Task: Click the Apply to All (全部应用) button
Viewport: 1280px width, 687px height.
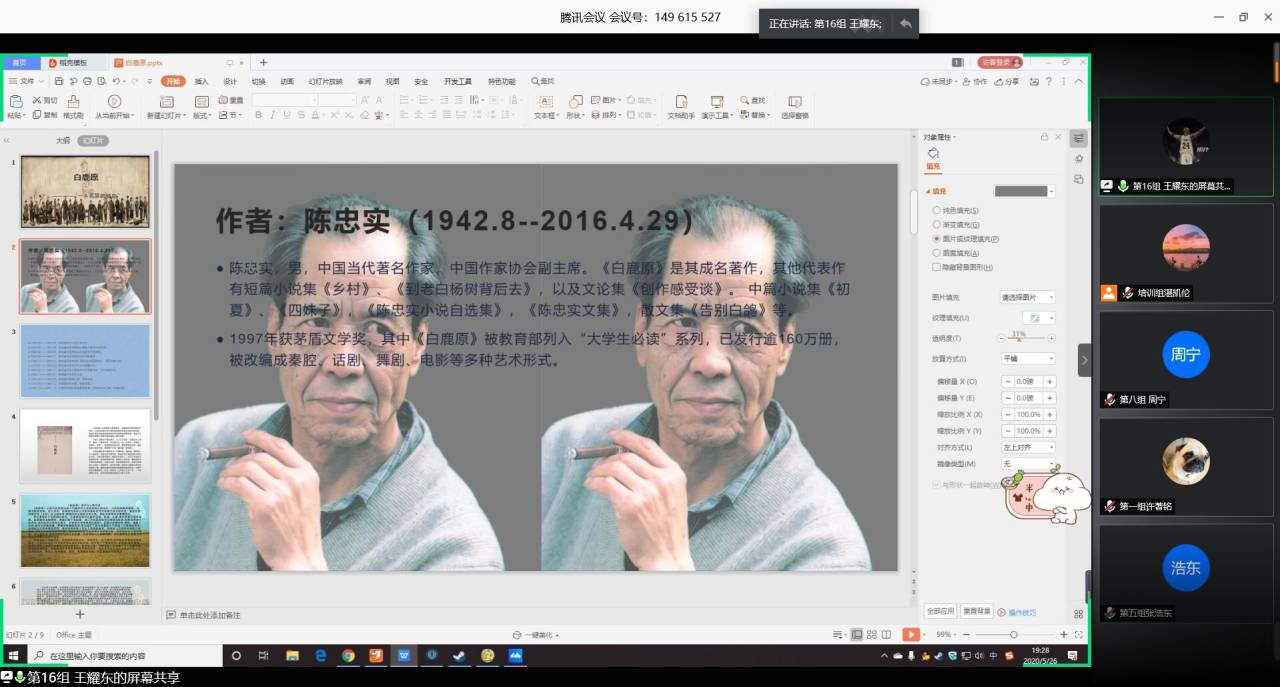Action: 940,611
